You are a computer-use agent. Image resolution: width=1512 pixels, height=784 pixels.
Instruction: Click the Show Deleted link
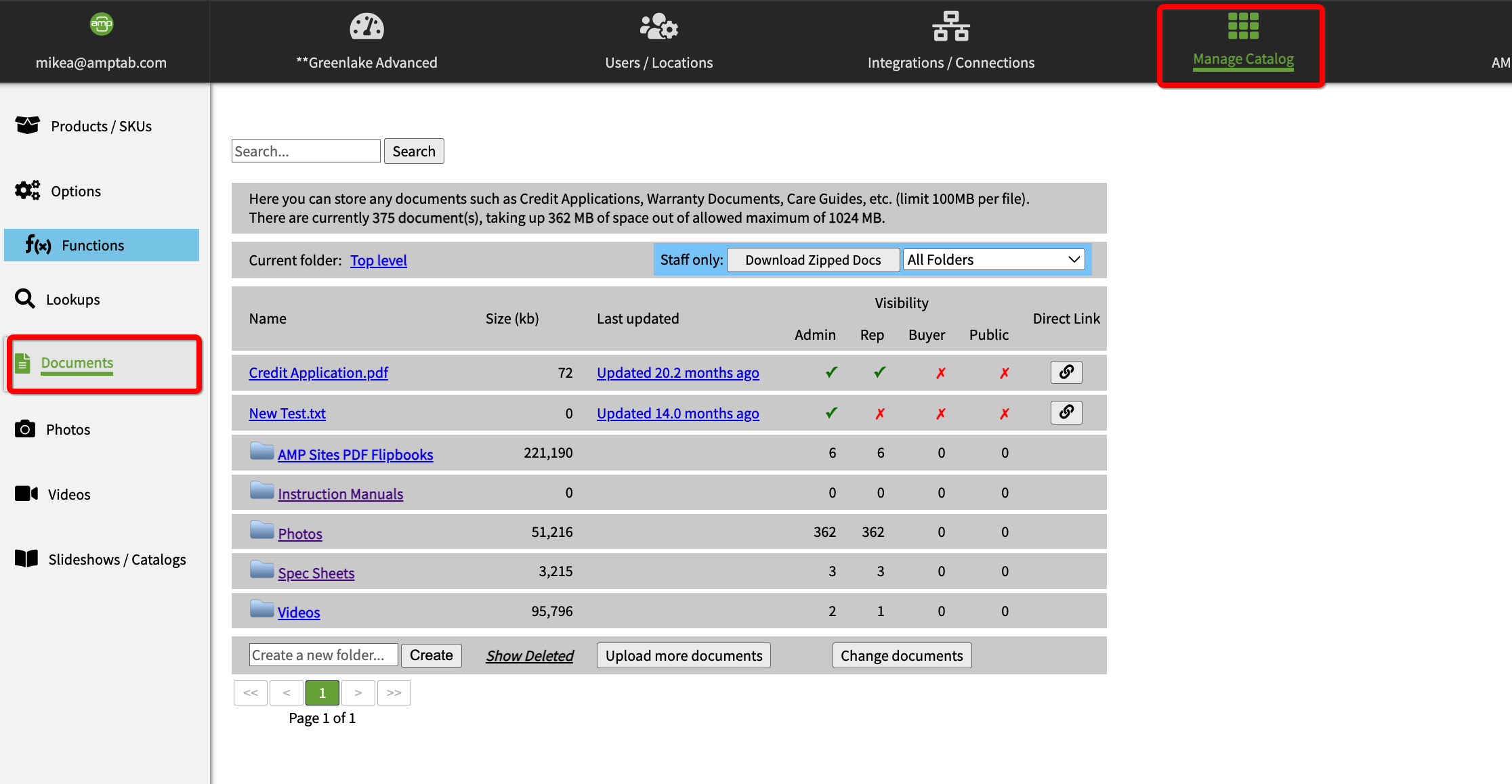tap(529, 655)
